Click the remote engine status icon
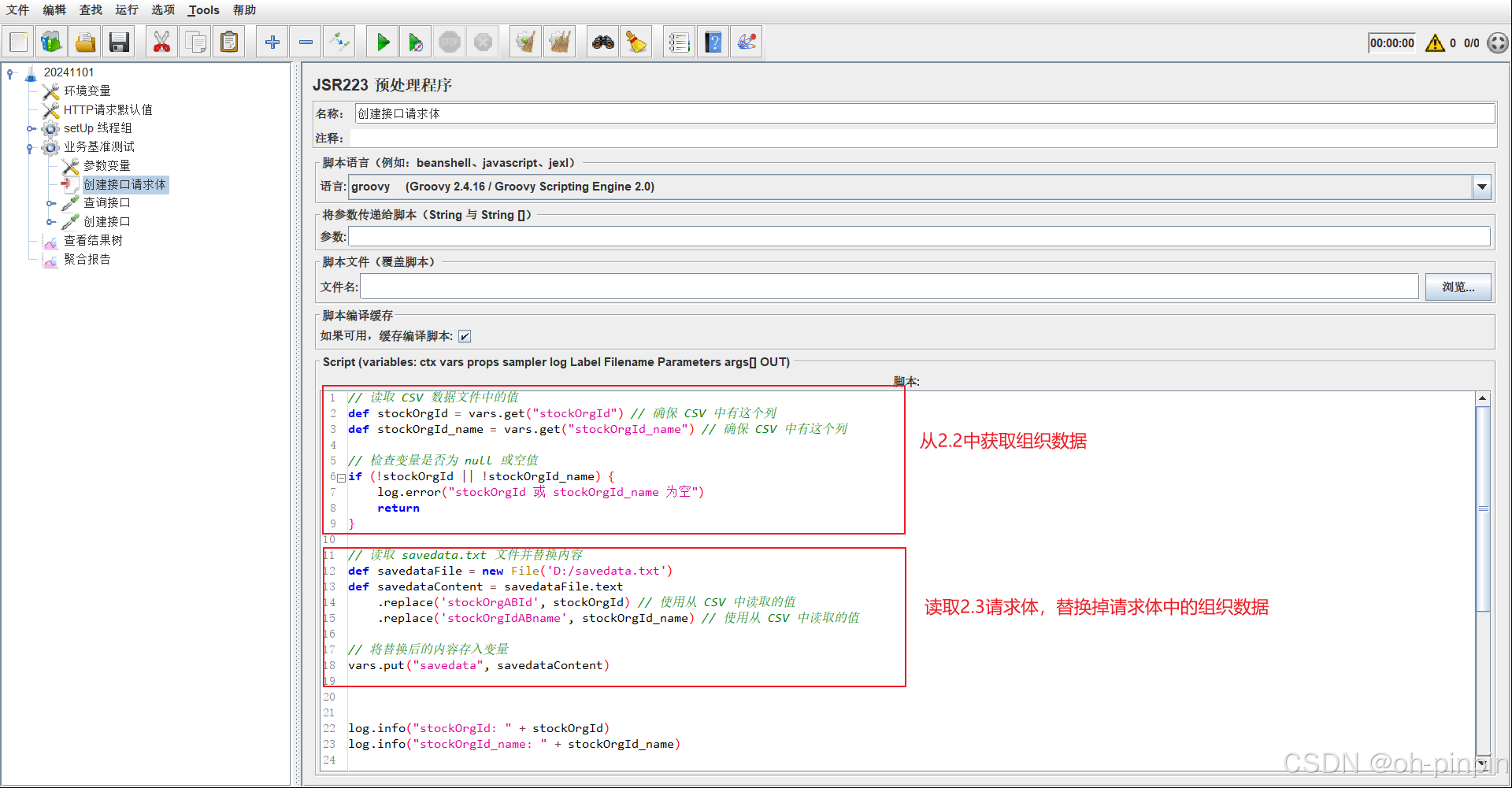Viewport: 1512px width, 788px height. pos(1498,43)
